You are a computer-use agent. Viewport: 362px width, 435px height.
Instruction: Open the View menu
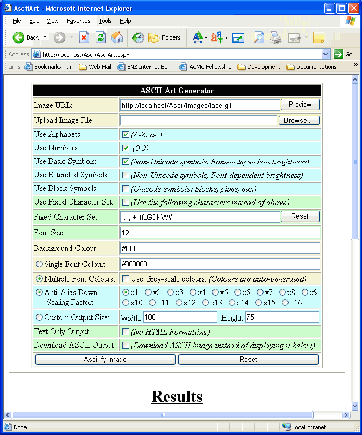pyautogui.click(x=52, y=21)
